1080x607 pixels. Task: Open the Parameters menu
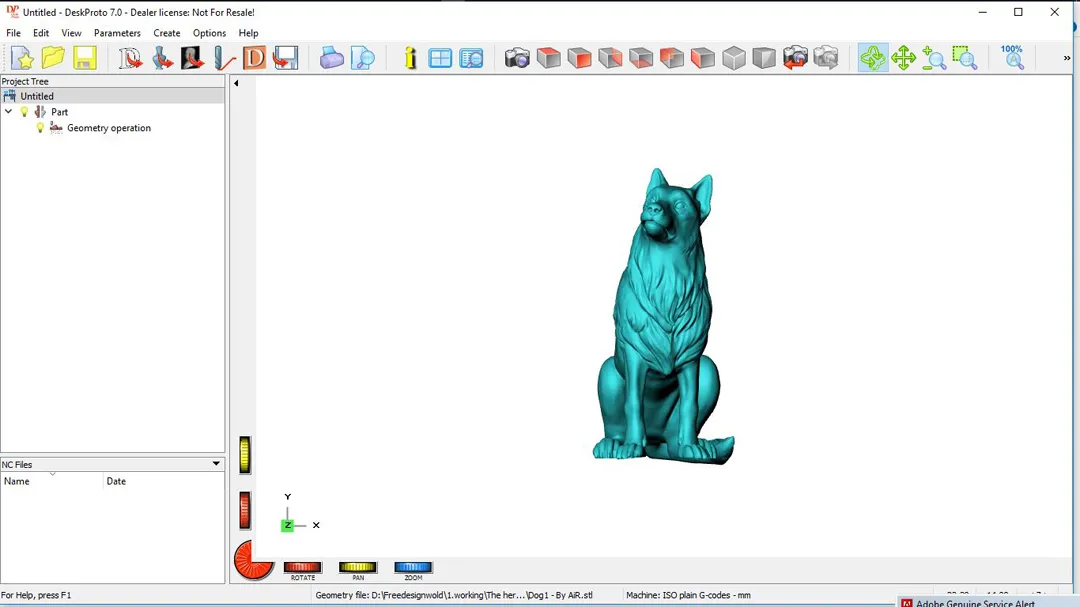[117, 33]
